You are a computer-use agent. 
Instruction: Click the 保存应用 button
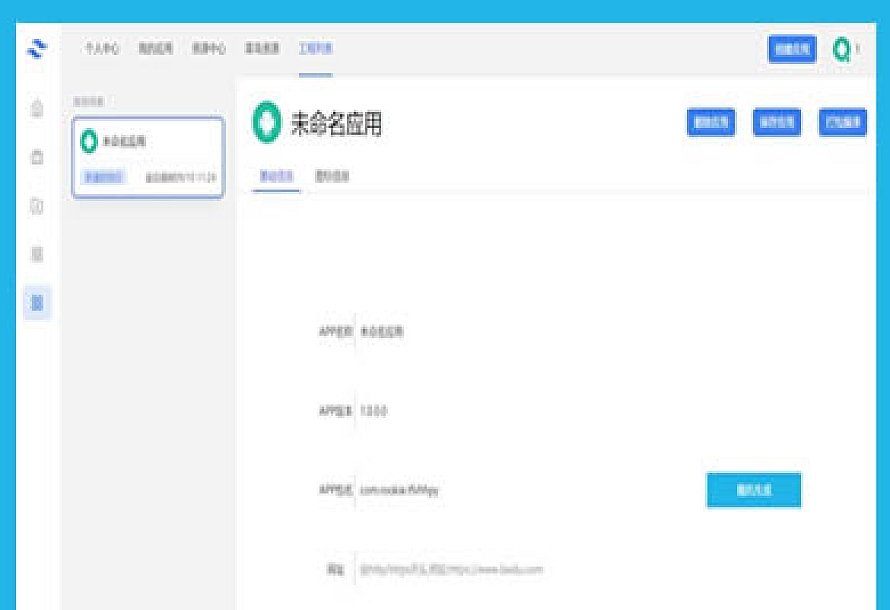[777, 122]
